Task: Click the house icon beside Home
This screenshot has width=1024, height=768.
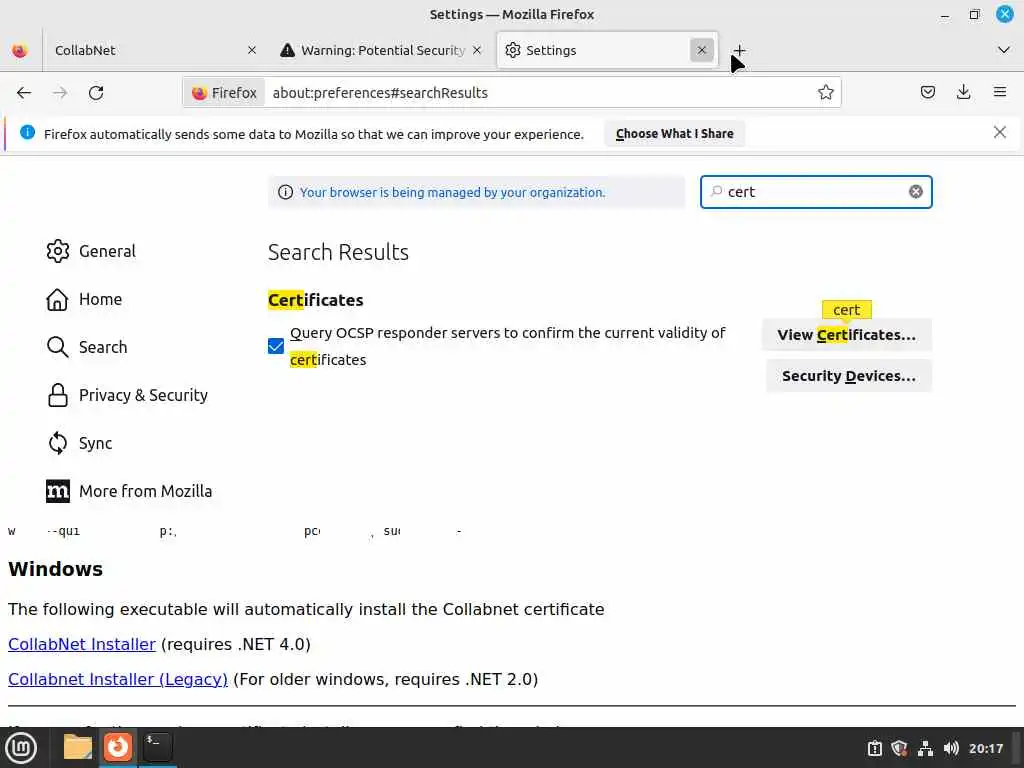Action: 57,299
